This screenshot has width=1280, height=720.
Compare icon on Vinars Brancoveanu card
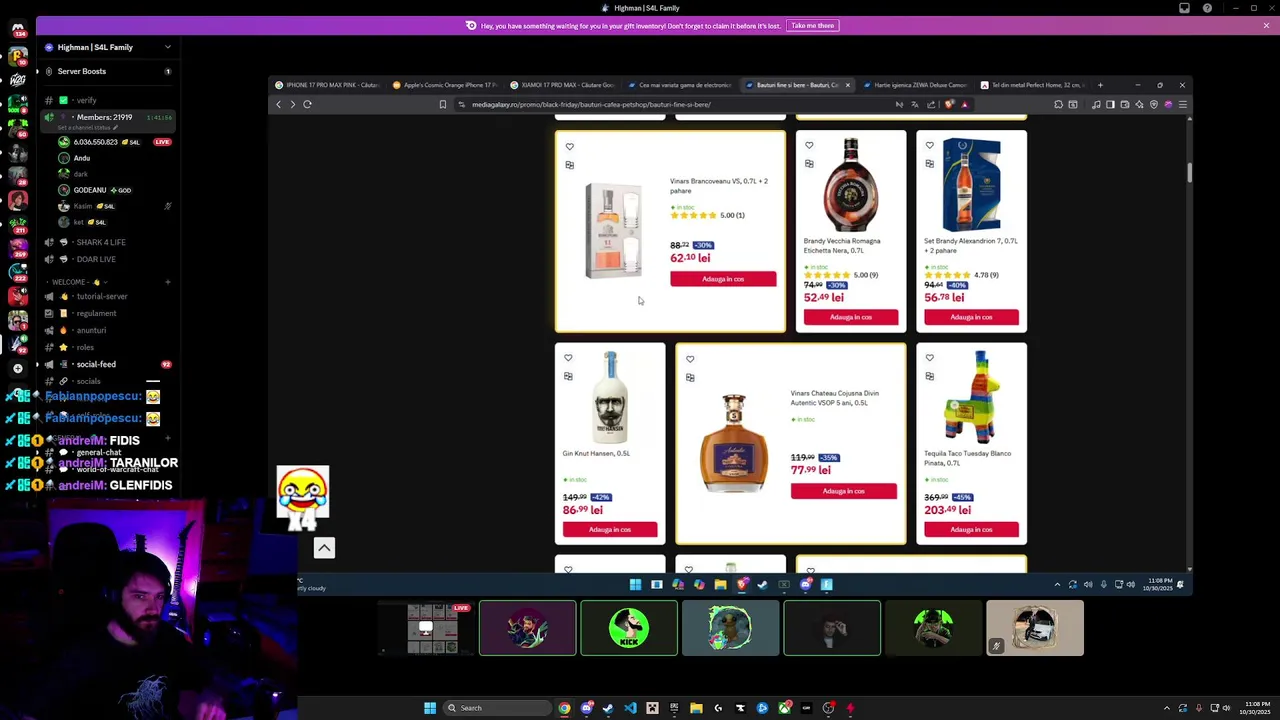pyautogui.click(x=570, y=165)
